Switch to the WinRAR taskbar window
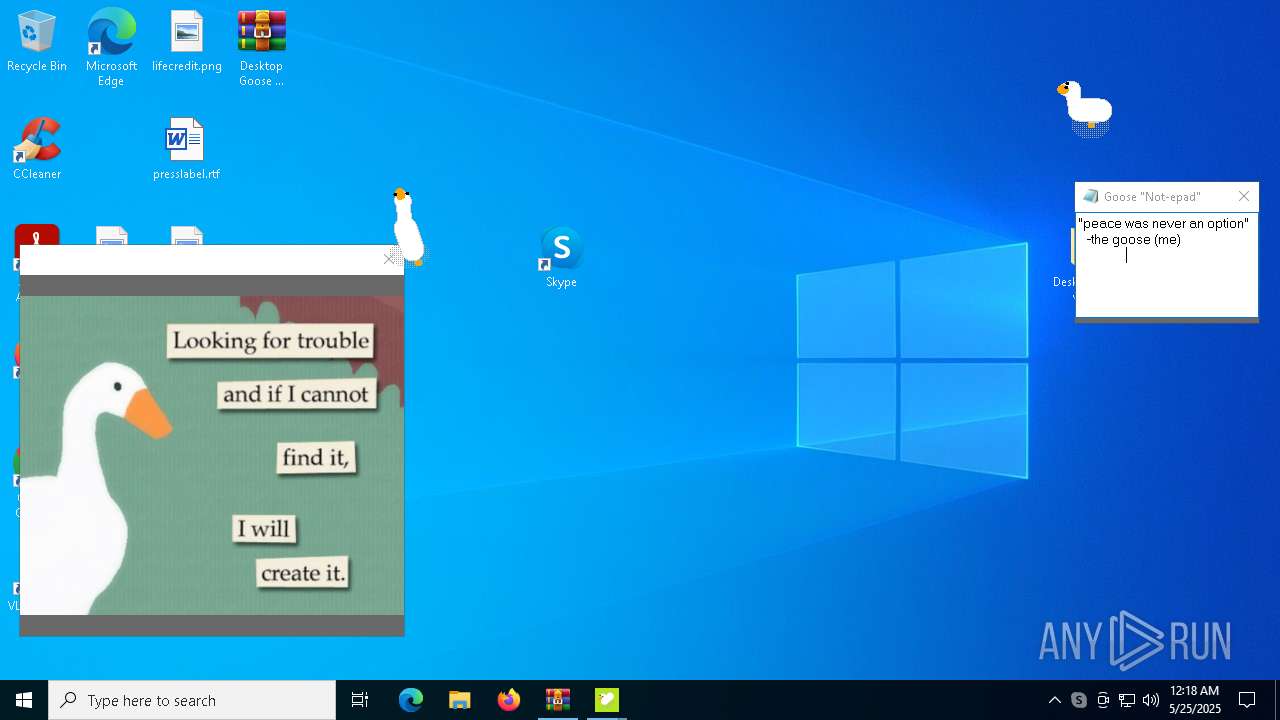The width and height of the screenshot is (1280, 720). [x=558, y=700]
